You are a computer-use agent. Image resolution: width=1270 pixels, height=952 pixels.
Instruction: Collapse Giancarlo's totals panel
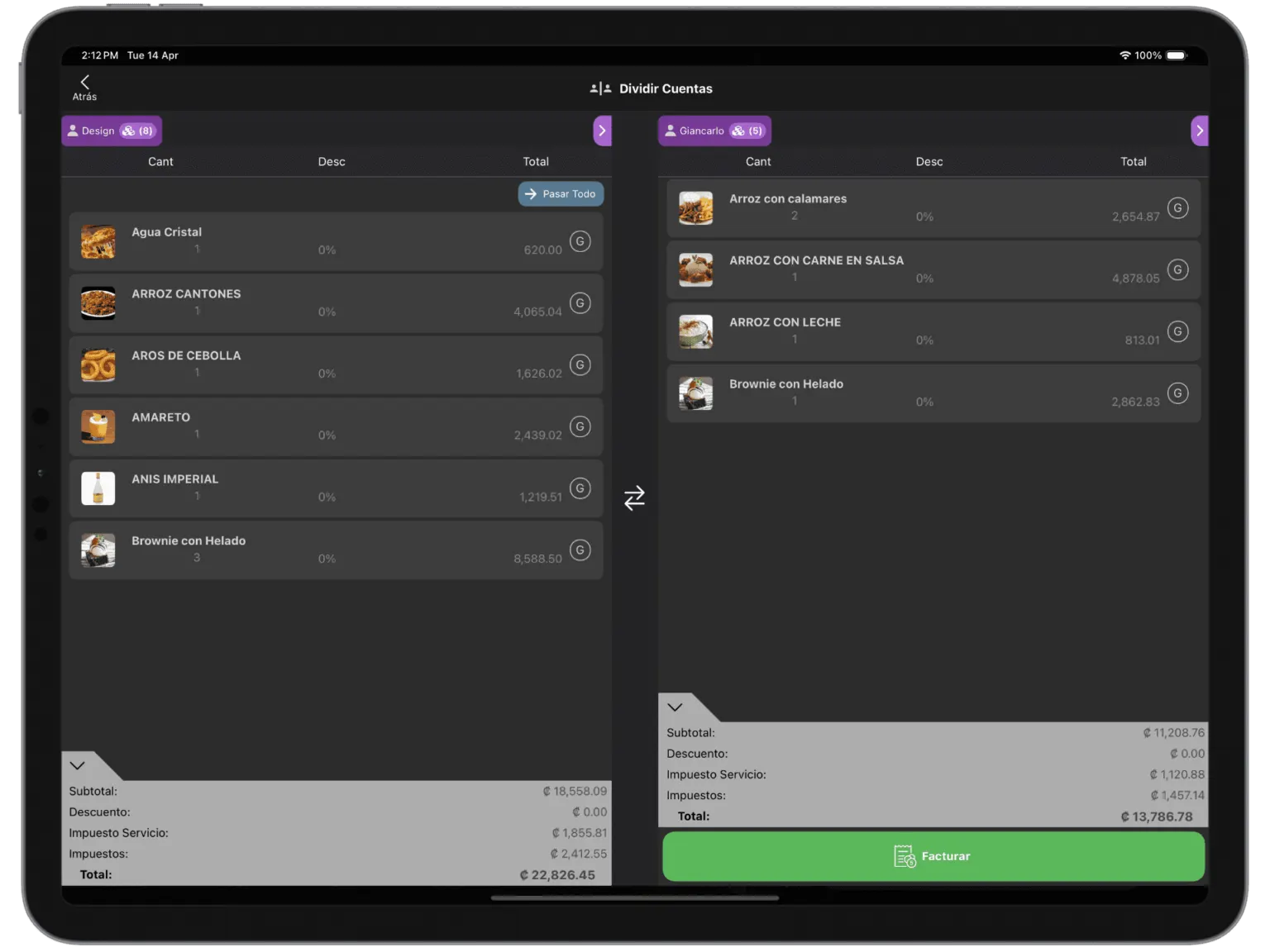click(675, 707)
